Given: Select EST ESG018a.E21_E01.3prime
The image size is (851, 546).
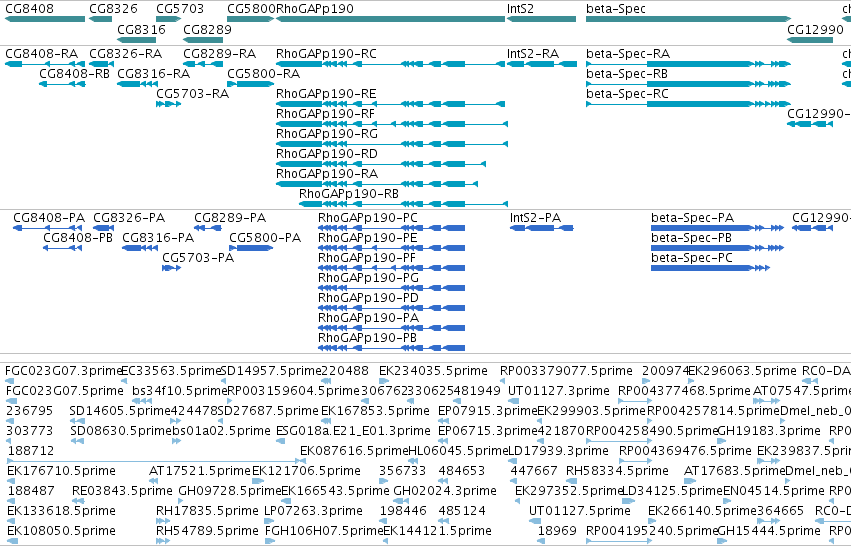Looking at the screenshot, I should [x=281, y=441].
